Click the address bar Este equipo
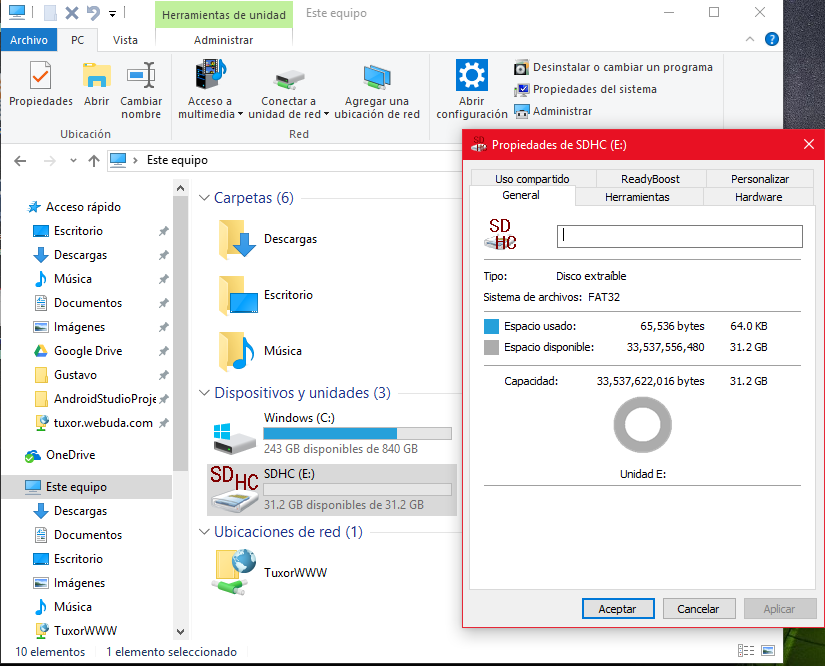The image size is (825, 666). point(177,160)
